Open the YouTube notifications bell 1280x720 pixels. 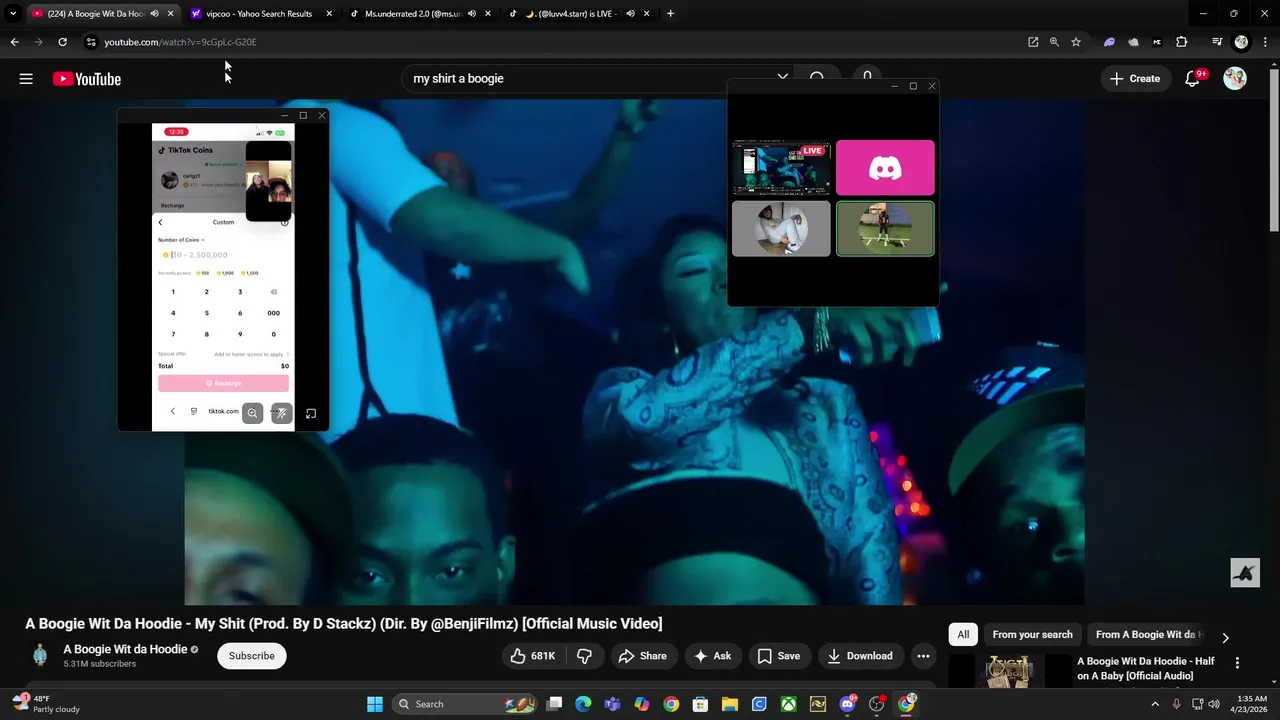[x=1192, y=79]
